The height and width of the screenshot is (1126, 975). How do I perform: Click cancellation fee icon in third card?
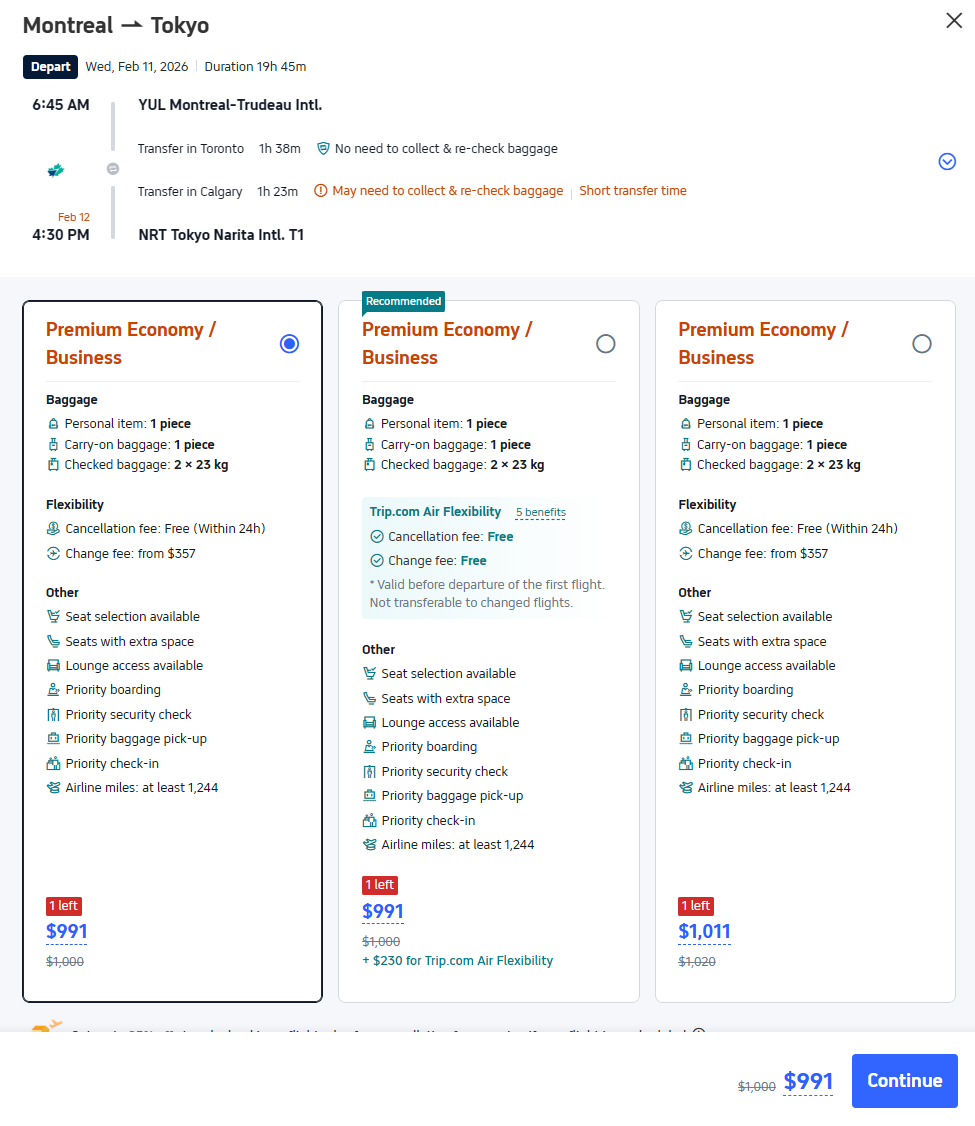pos(686,529)
